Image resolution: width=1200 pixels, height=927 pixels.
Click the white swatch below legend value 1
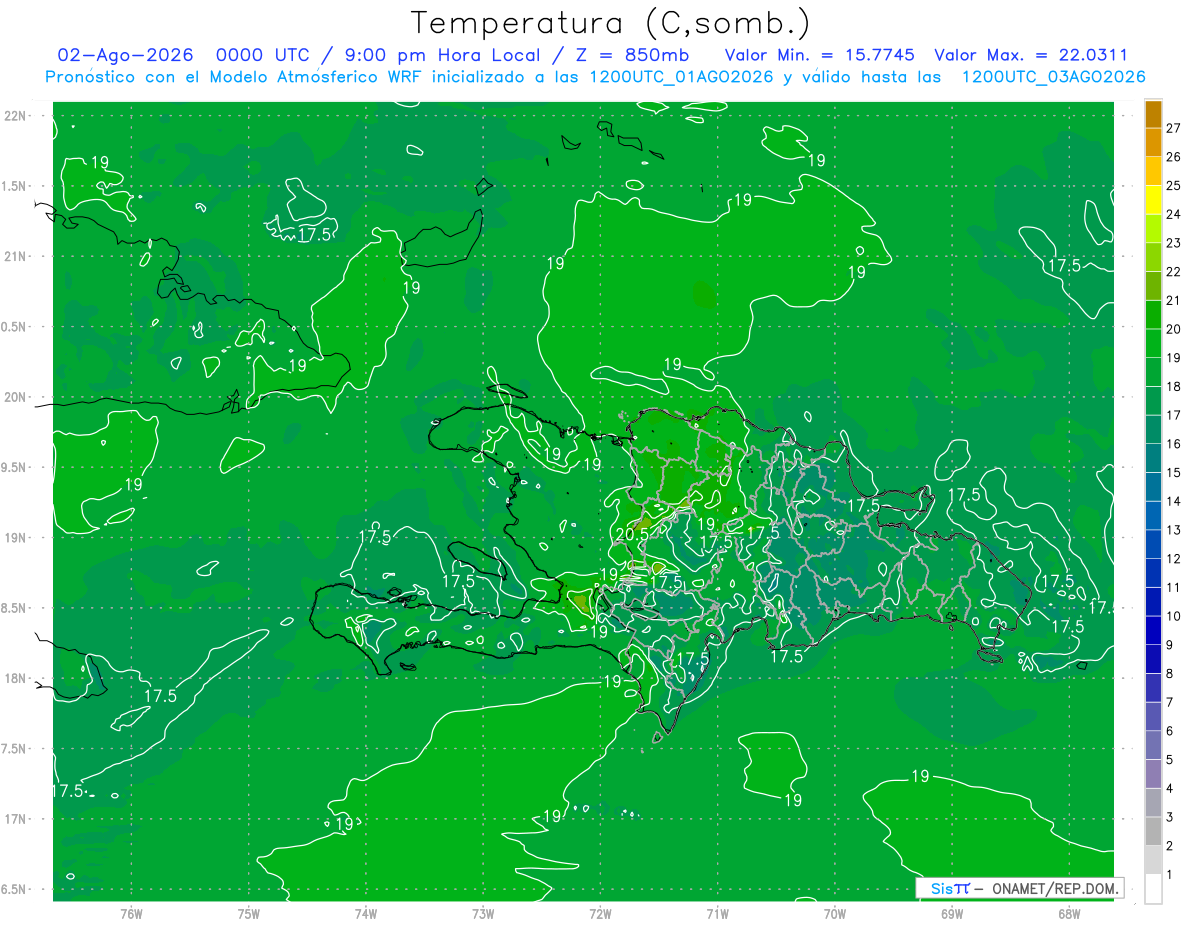pyautogui.click(x=1153, y=888)
